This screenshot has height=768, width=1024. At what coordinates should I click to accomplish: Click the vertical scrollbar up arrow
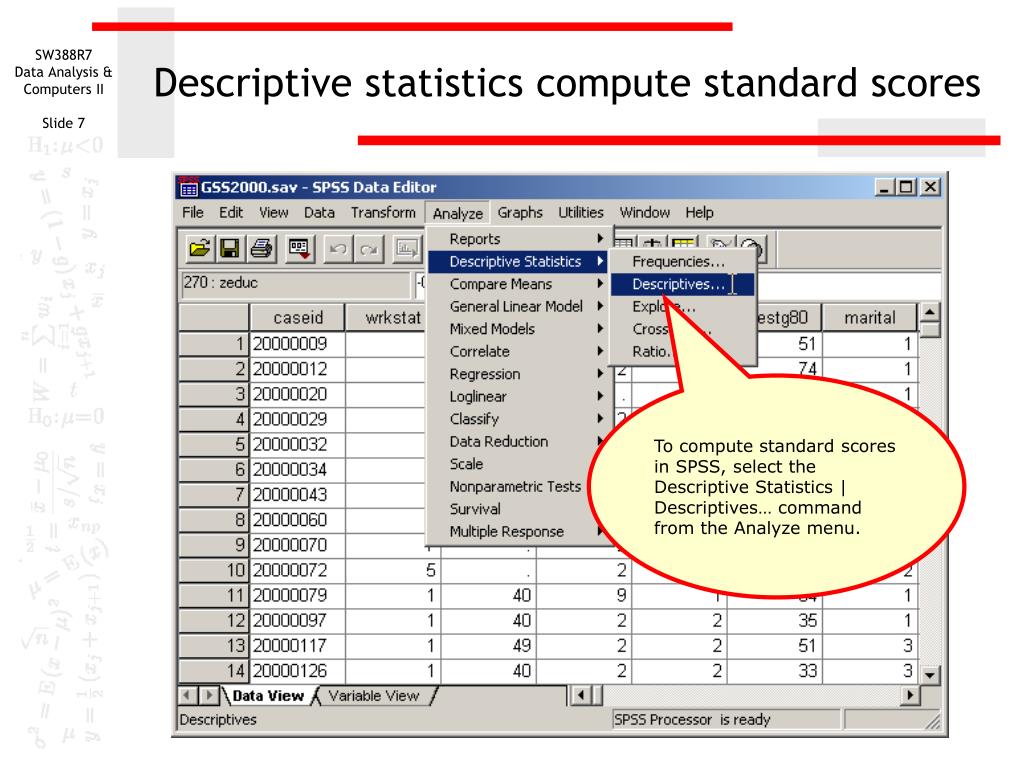pos(930,312)
